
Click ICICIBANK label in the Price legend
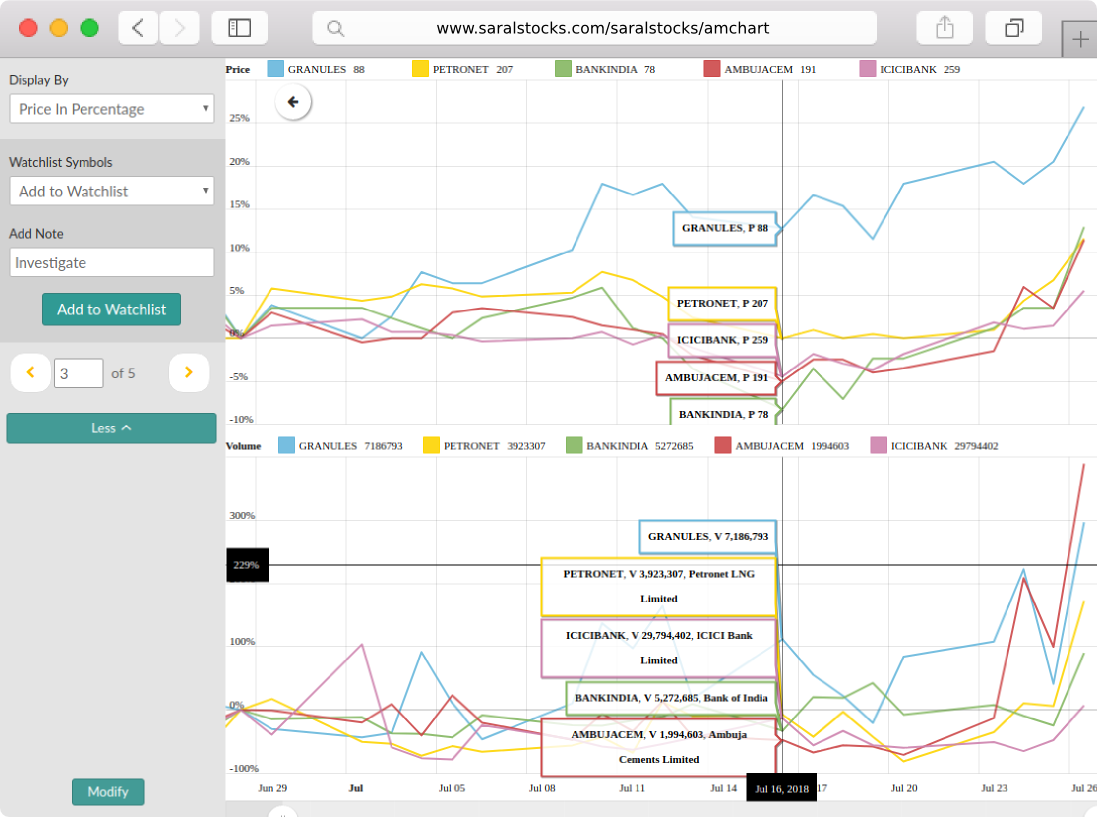point(908,69)
